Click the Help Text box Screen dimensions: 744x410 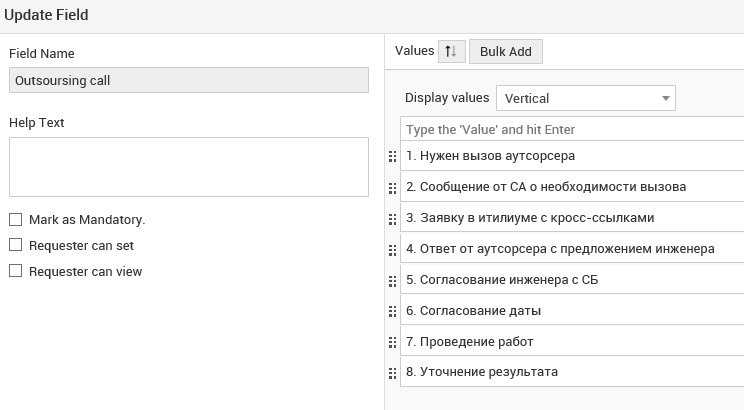188,167
